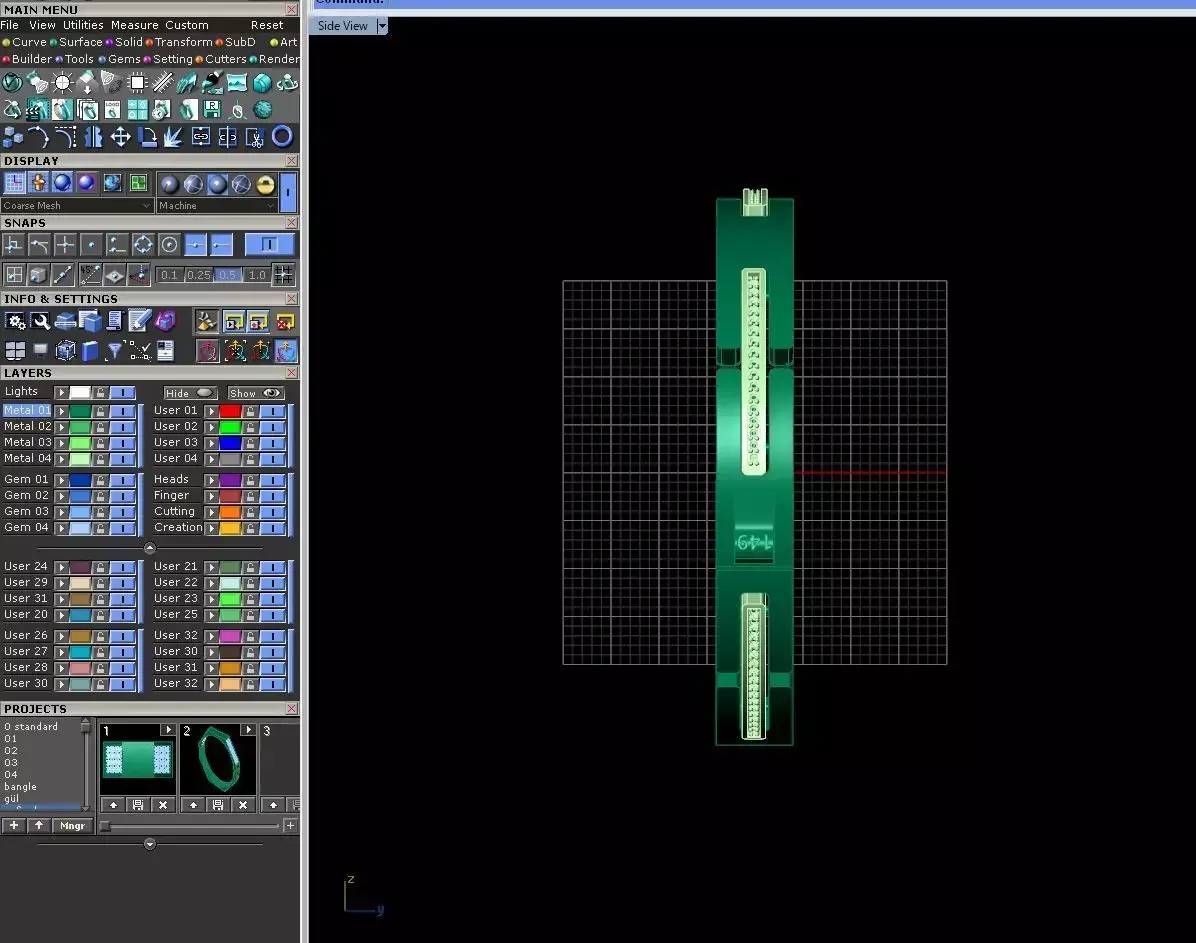Click the Hide layers button
Screen dimensions: 1196x943
coord(191,394)
